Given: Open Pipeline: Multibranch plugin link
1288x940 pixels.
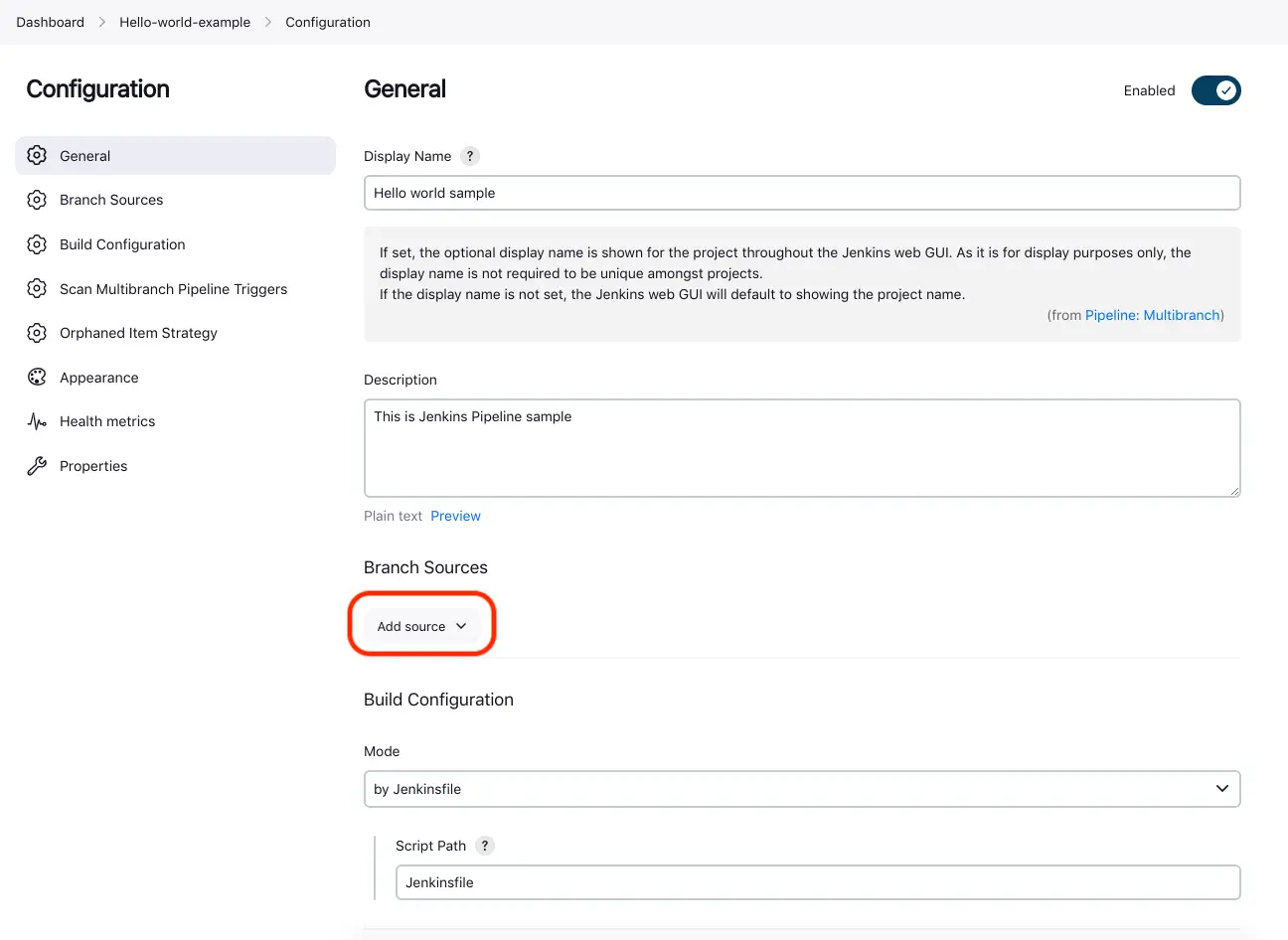Looking at the screenshot, I should tap(1153, 315).
